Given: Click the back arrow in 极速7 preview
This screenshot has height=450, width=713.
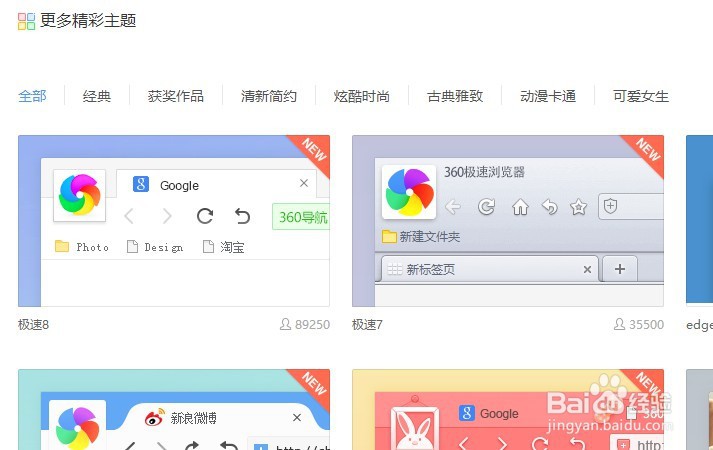Looking at the screenshot, I should coord(453,207).
